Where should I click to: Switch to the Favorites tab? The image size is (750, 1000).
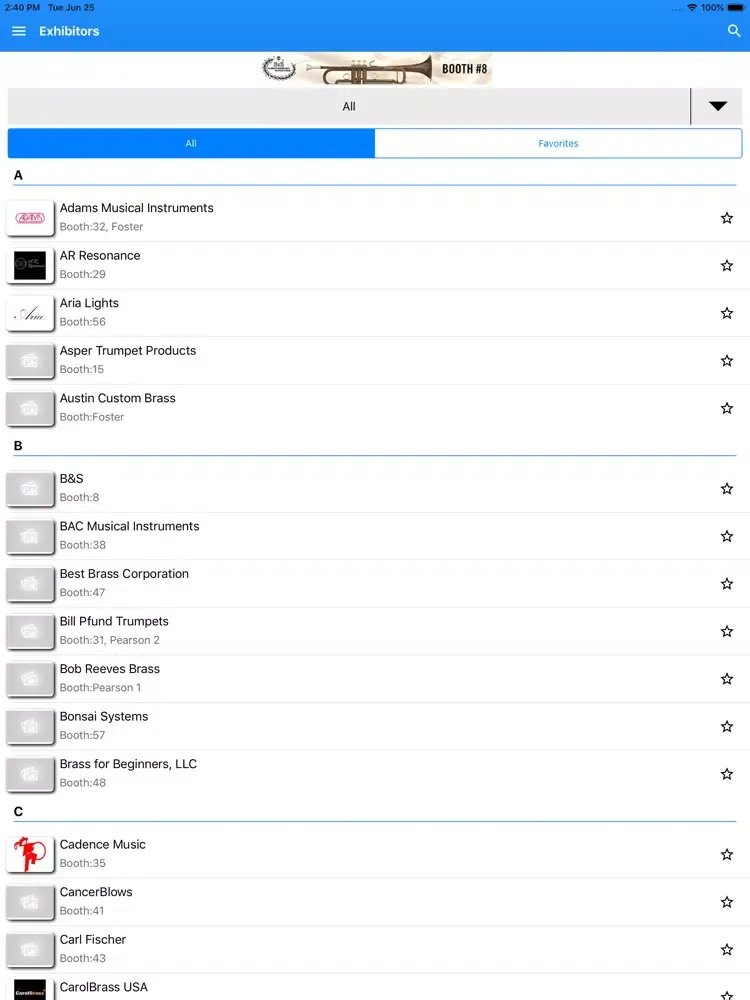point(558,143)
